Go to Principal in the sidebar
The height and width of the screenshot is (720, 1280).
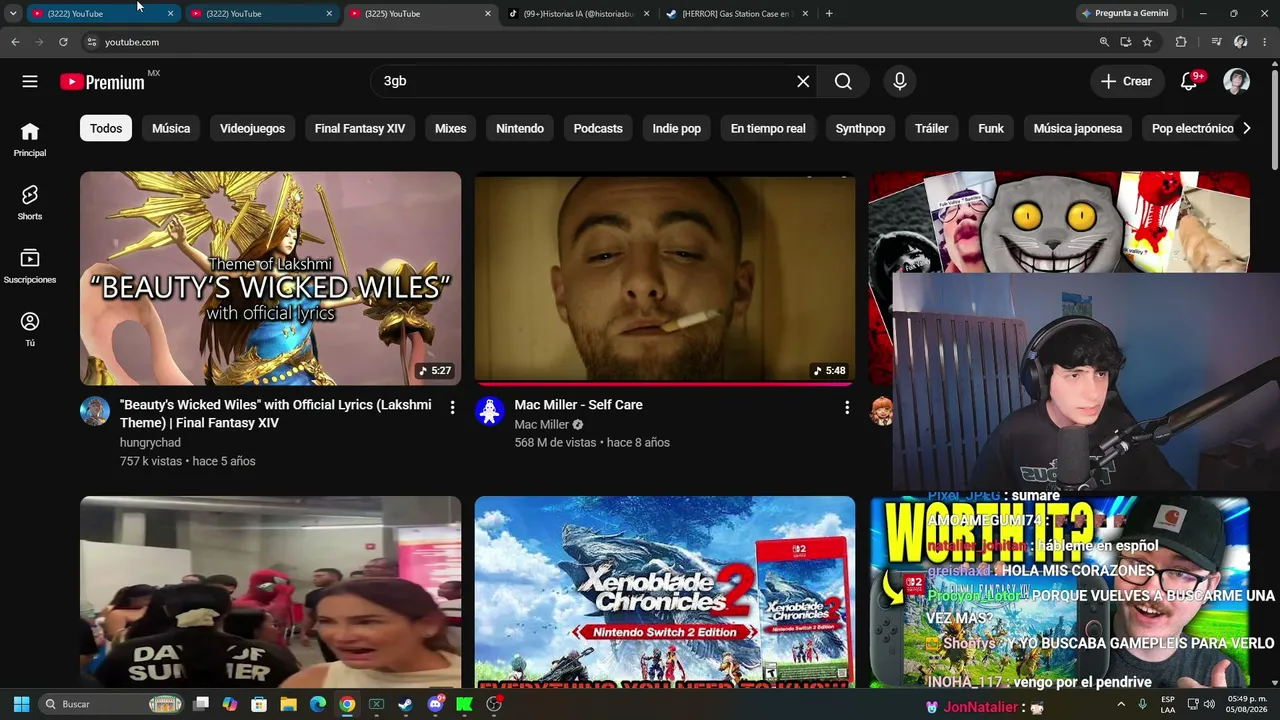30,140
